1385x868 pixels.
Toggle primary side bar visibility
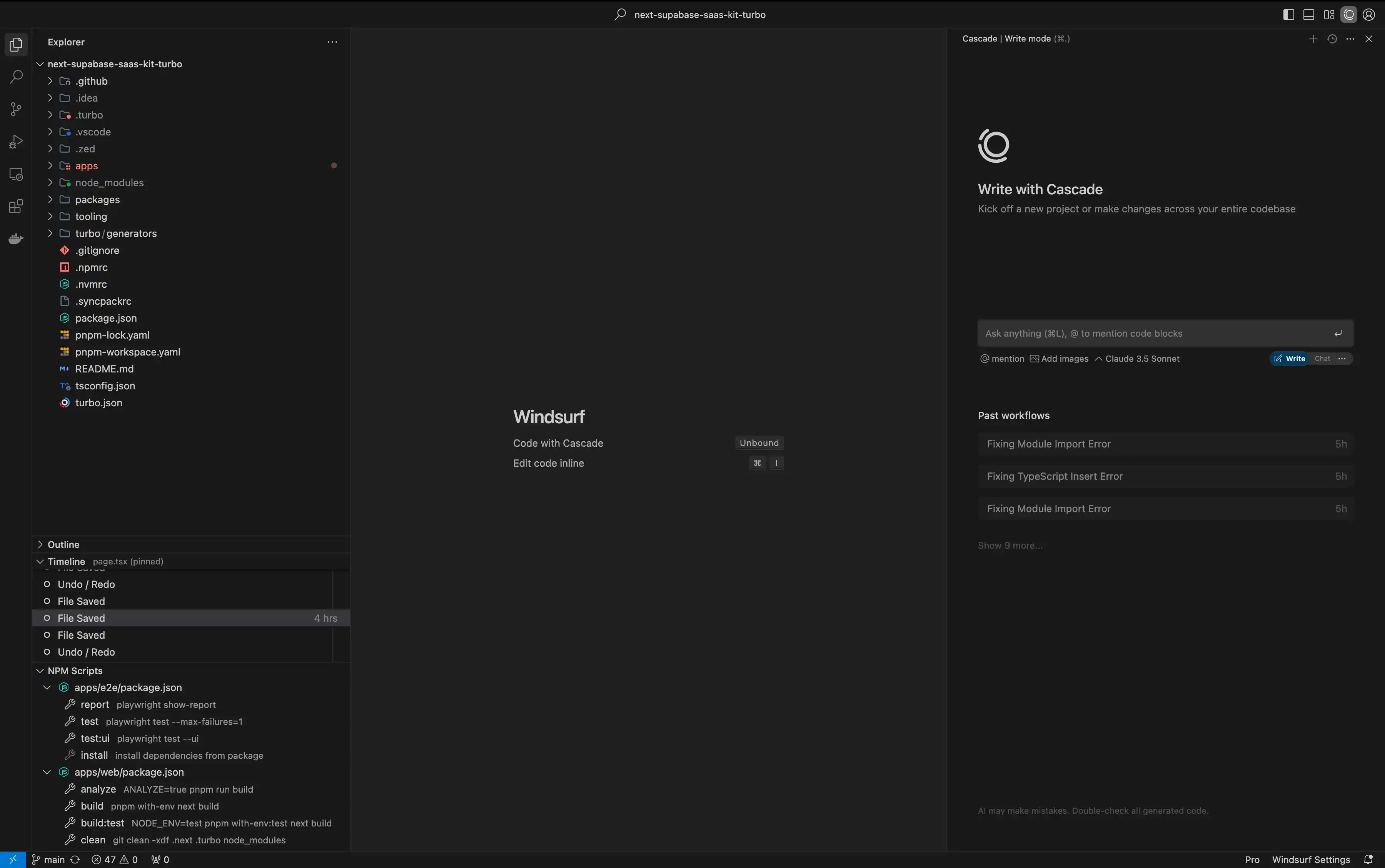1288,15
